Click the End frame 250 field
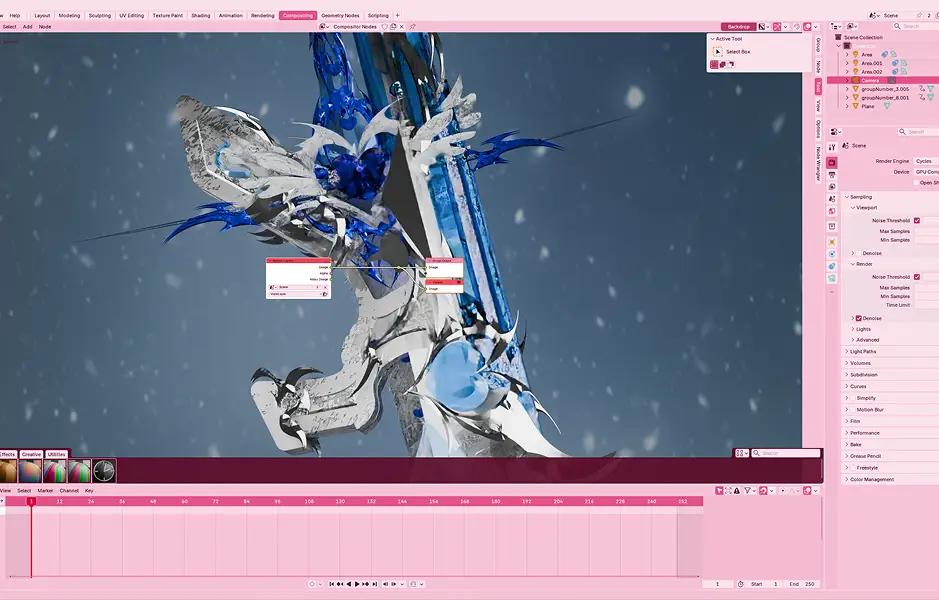 [x=801, y=584]
